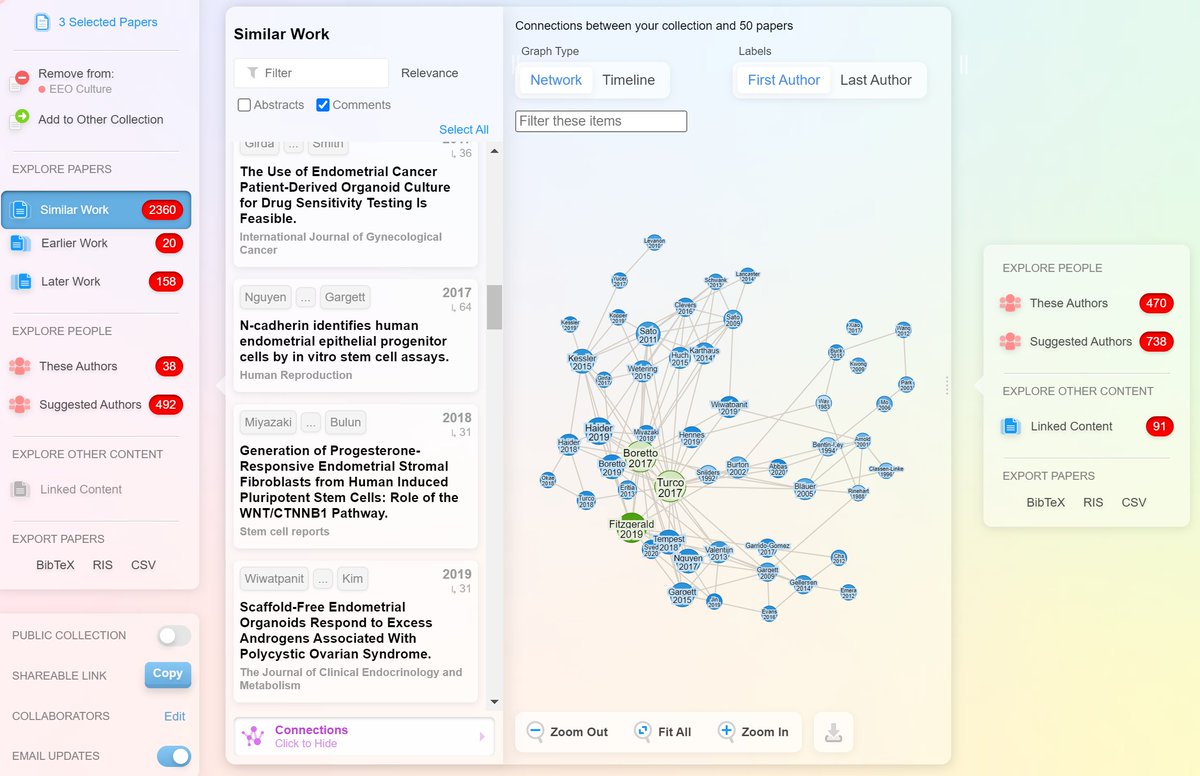Viewport: 1200px width, 776px height.
Task: Click the Fit All icon
Action: click(643, 731)
